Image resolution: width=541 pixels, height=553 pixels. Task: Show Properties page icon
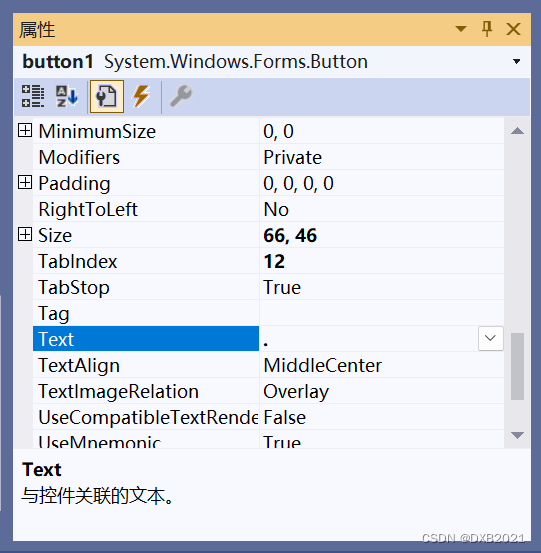(107, 96)
